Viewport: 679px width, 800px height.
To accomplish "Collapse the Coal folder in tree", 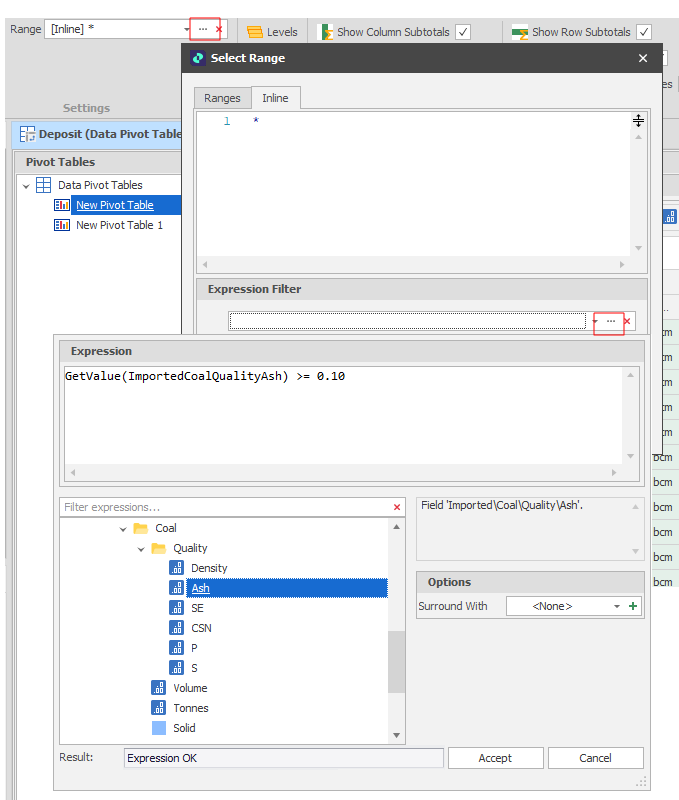I will [x=123, y=528].
